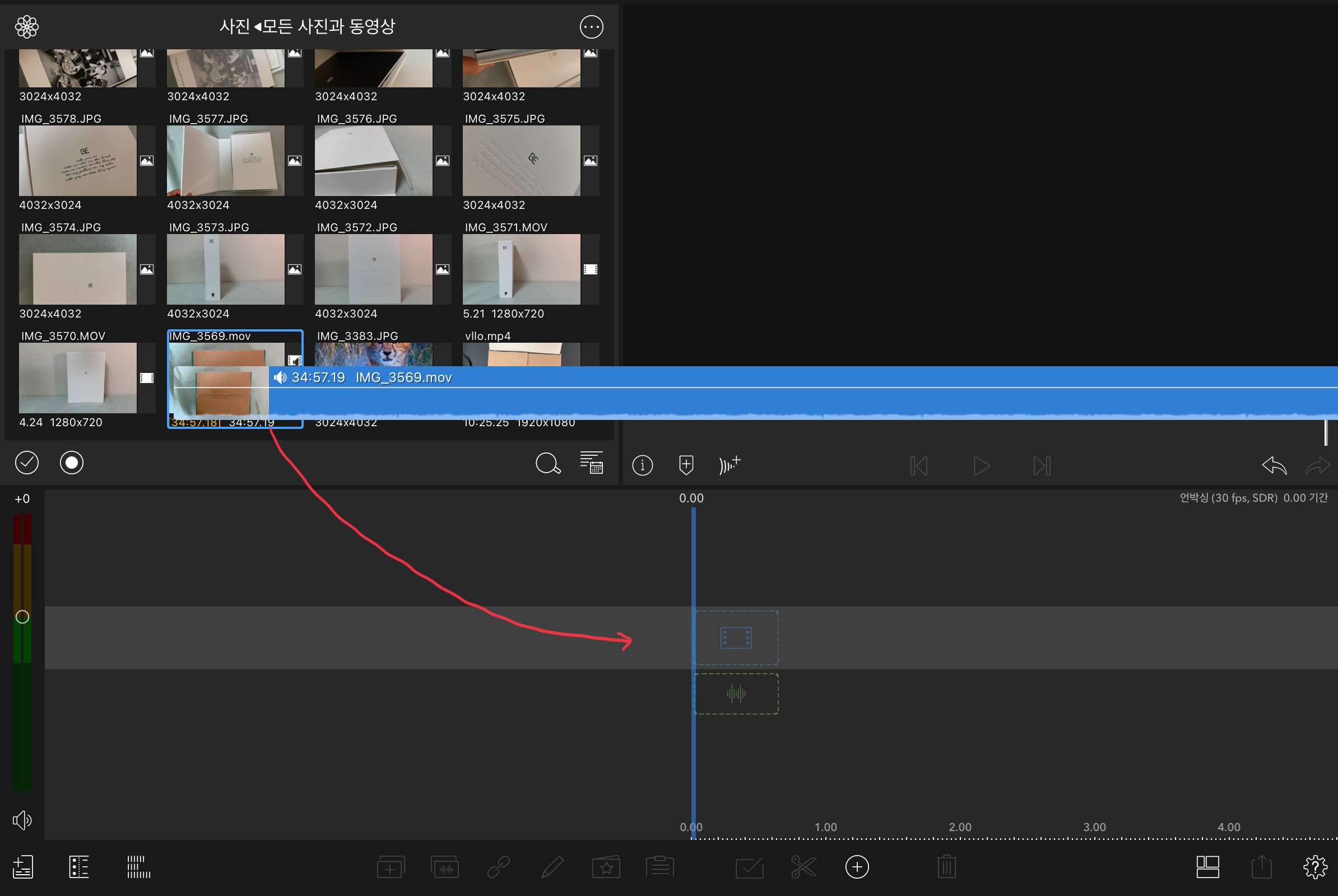1338x896 pixels.
Task: Toggle the select-all checkmark circle
Action: pos(27,463)
